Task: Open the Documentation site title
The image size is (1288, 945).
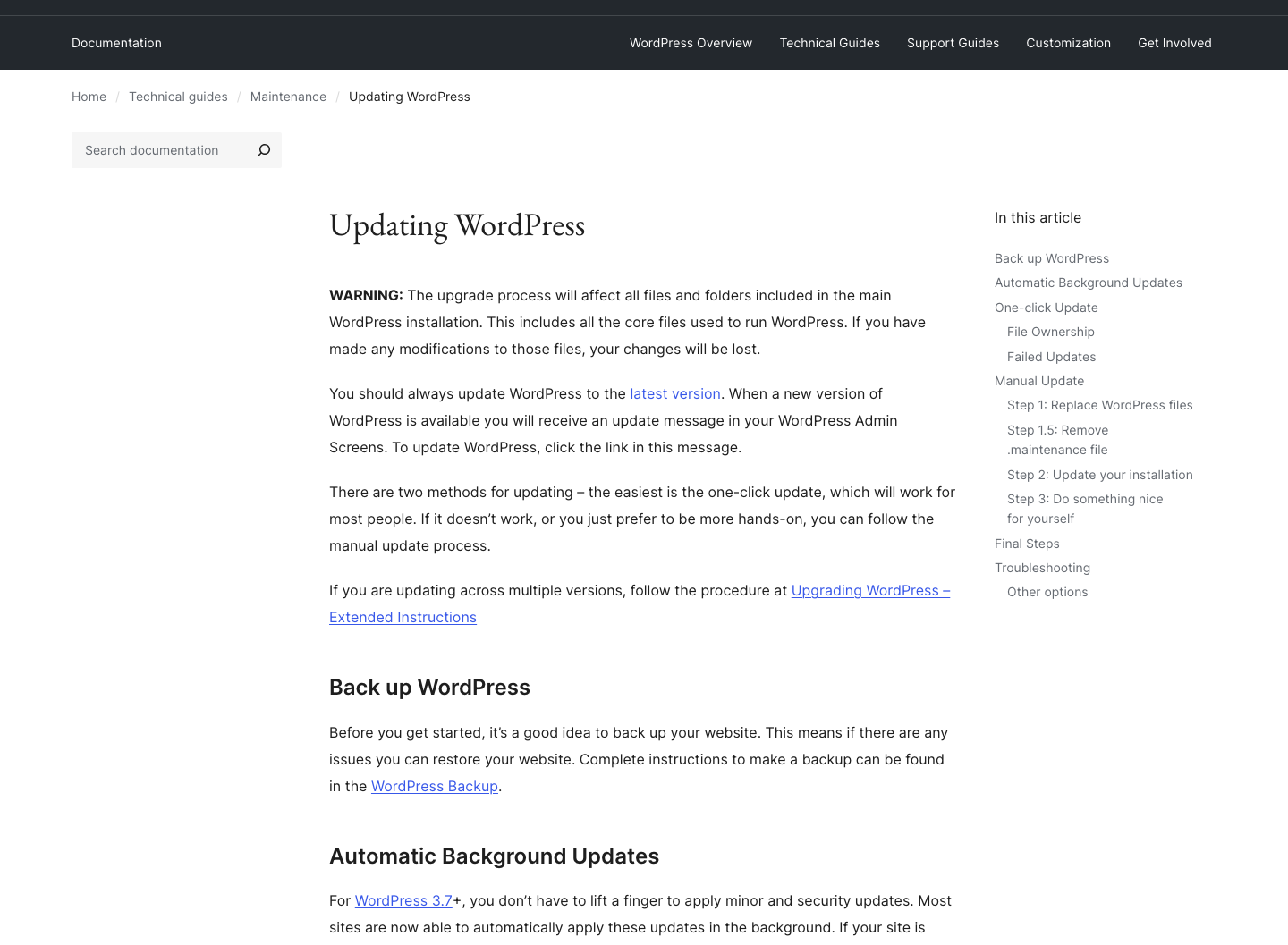Action: pyautogui.click(x=116, y=43)
